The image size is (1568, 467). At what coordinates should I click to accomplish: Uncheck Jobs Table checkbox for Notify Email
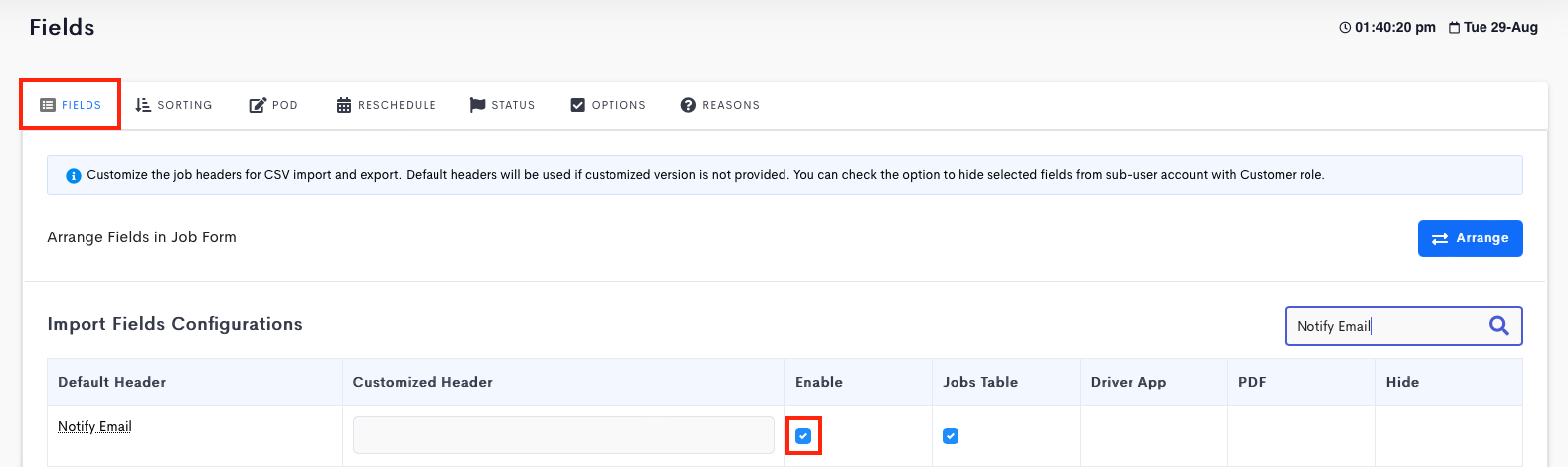(951, 436)
